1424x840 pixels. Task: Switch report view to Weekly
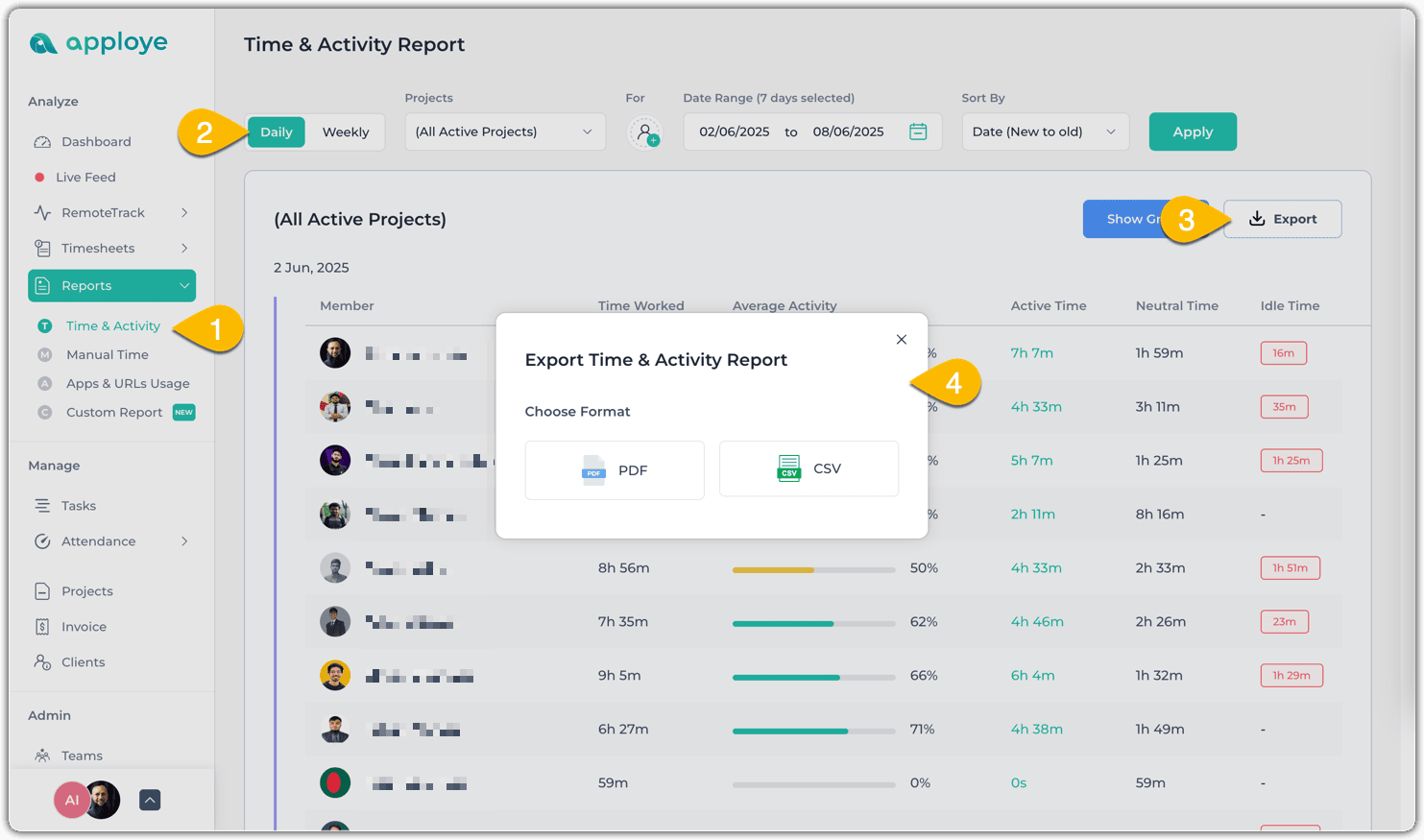pyautogui.click(x=346, y=132)
